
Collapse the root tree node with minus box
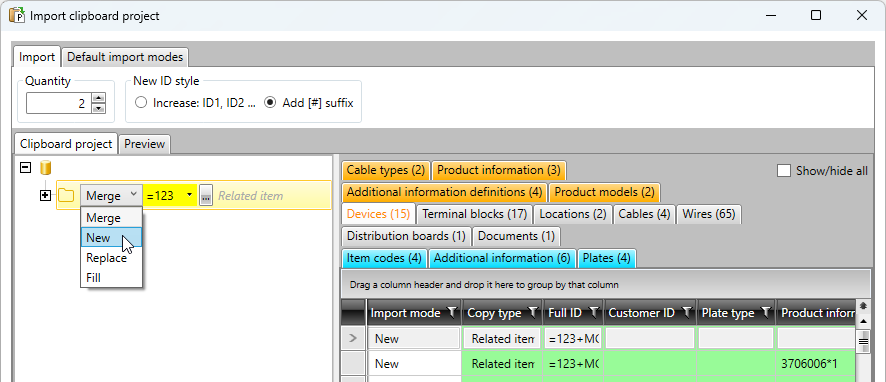[x=25, y=168]
